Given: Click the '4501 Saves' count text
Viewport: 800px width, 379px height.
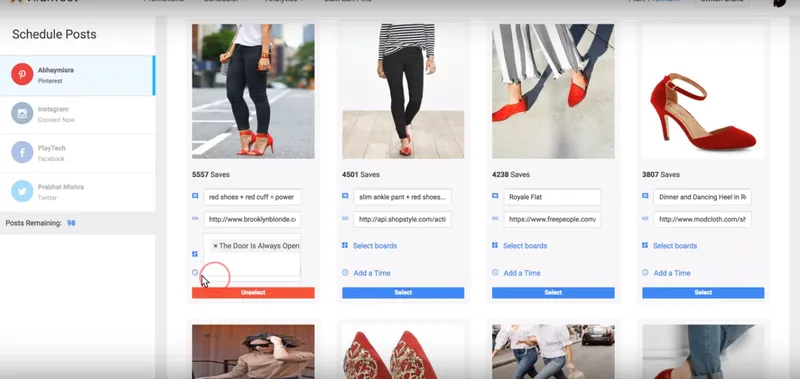Looking at the screenshot, I should tap(361, 174).
